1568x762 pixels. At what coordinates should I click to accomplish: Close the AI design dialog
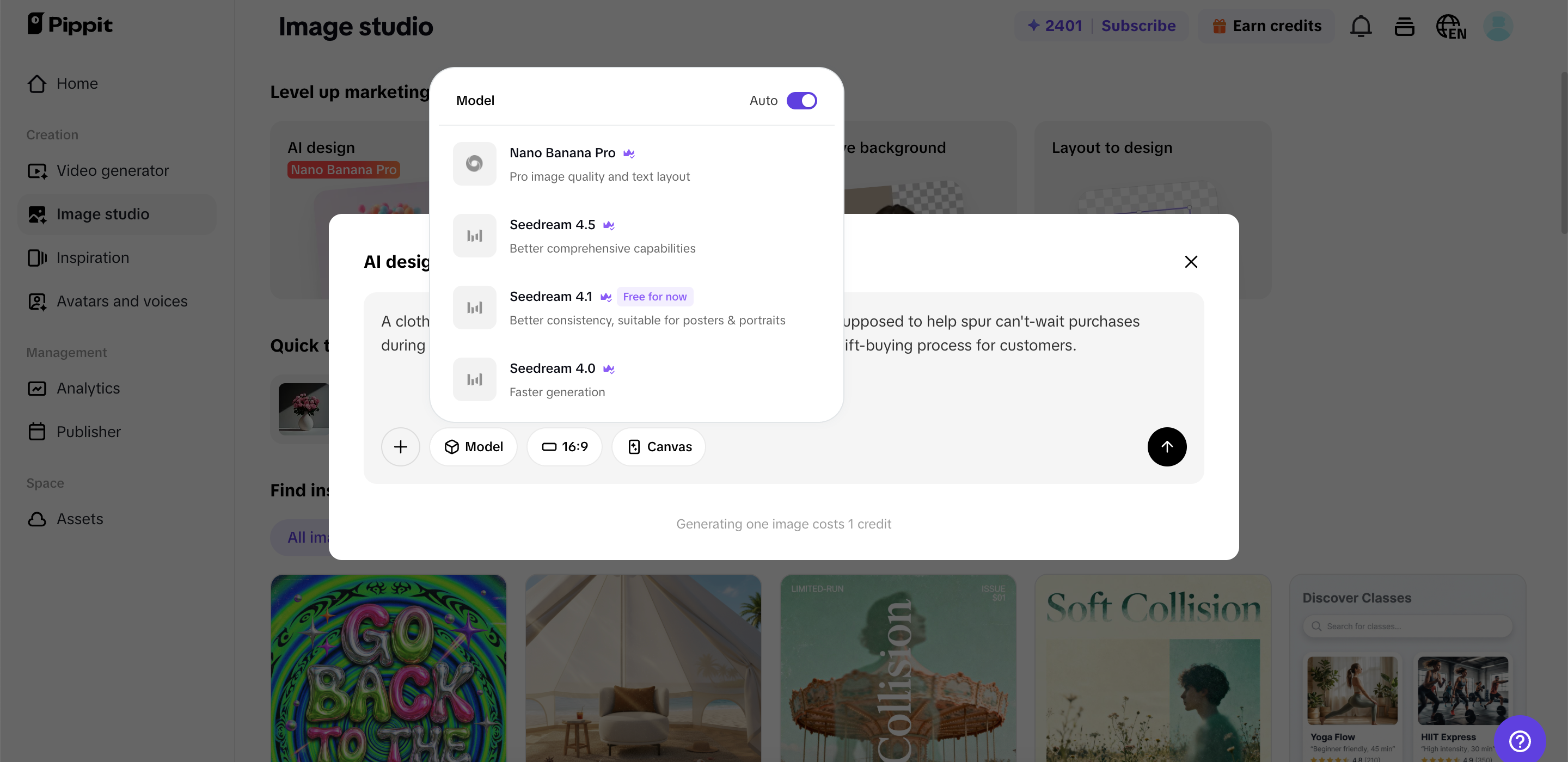coord(1191,262)
